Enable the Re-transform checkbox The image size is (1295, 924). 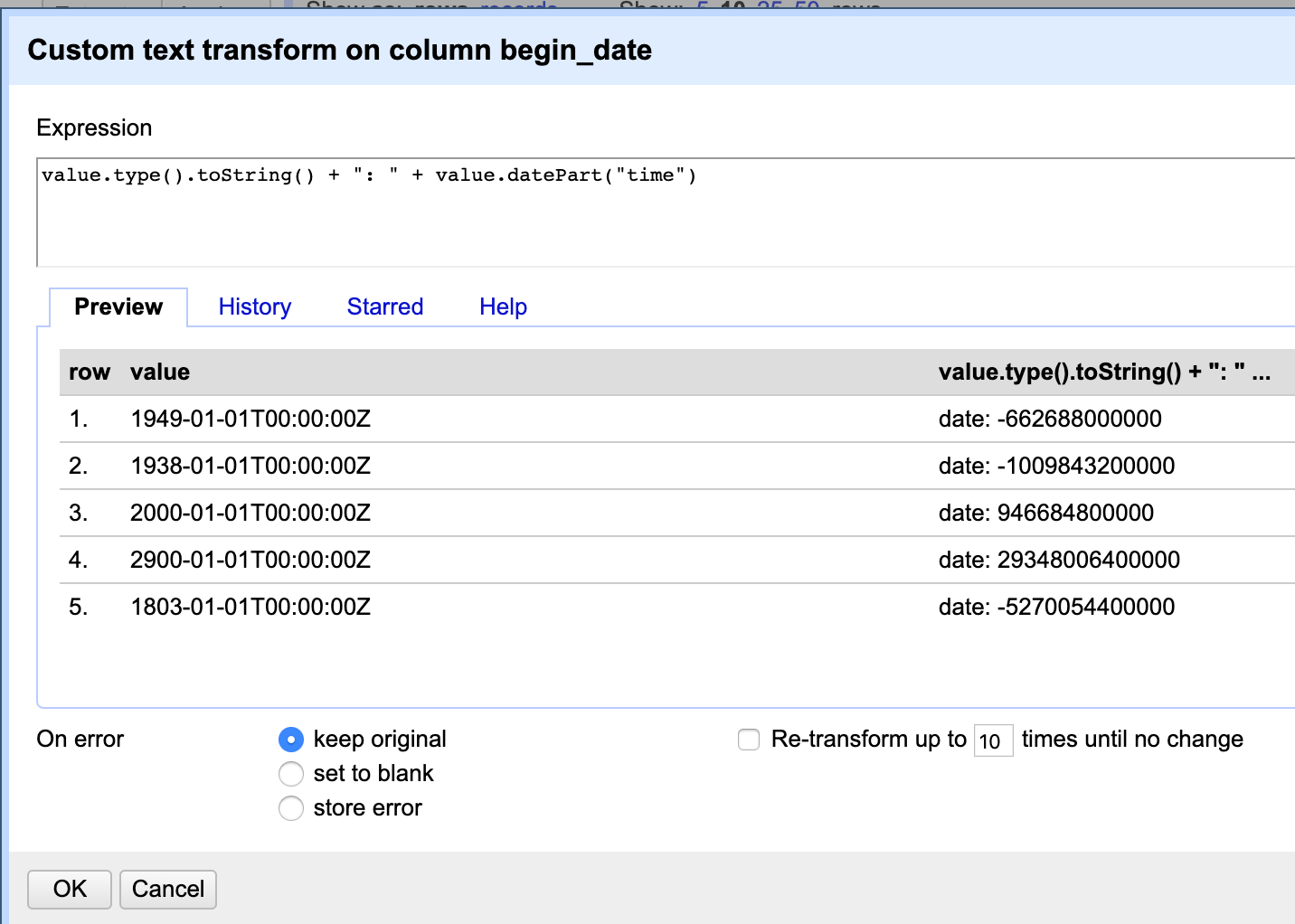[749, 740]
